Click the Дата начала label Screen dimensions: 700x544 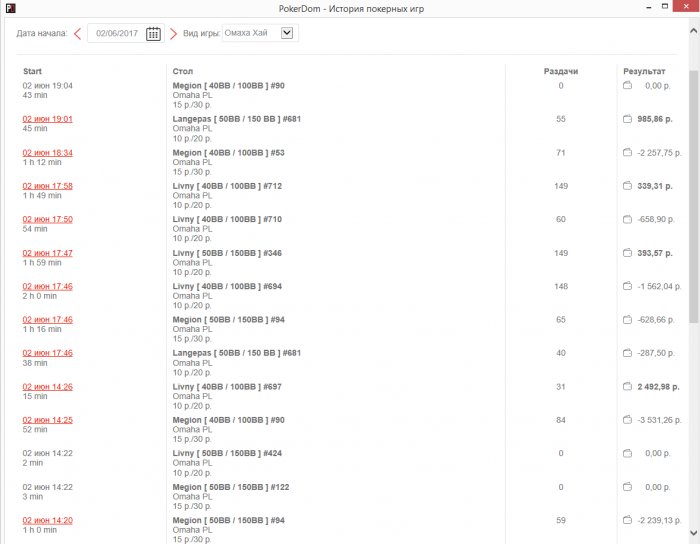tap(42, 33)
